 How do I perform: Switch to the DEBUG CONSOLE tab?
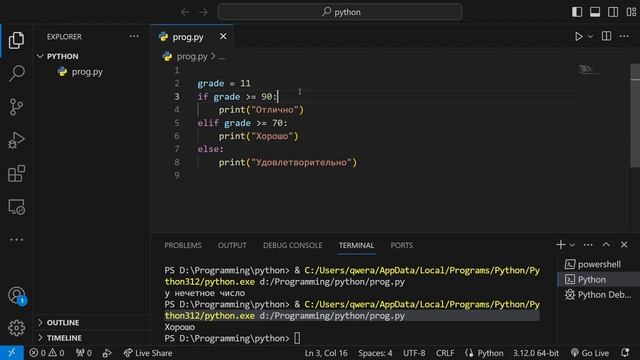[x=293, y=245]
